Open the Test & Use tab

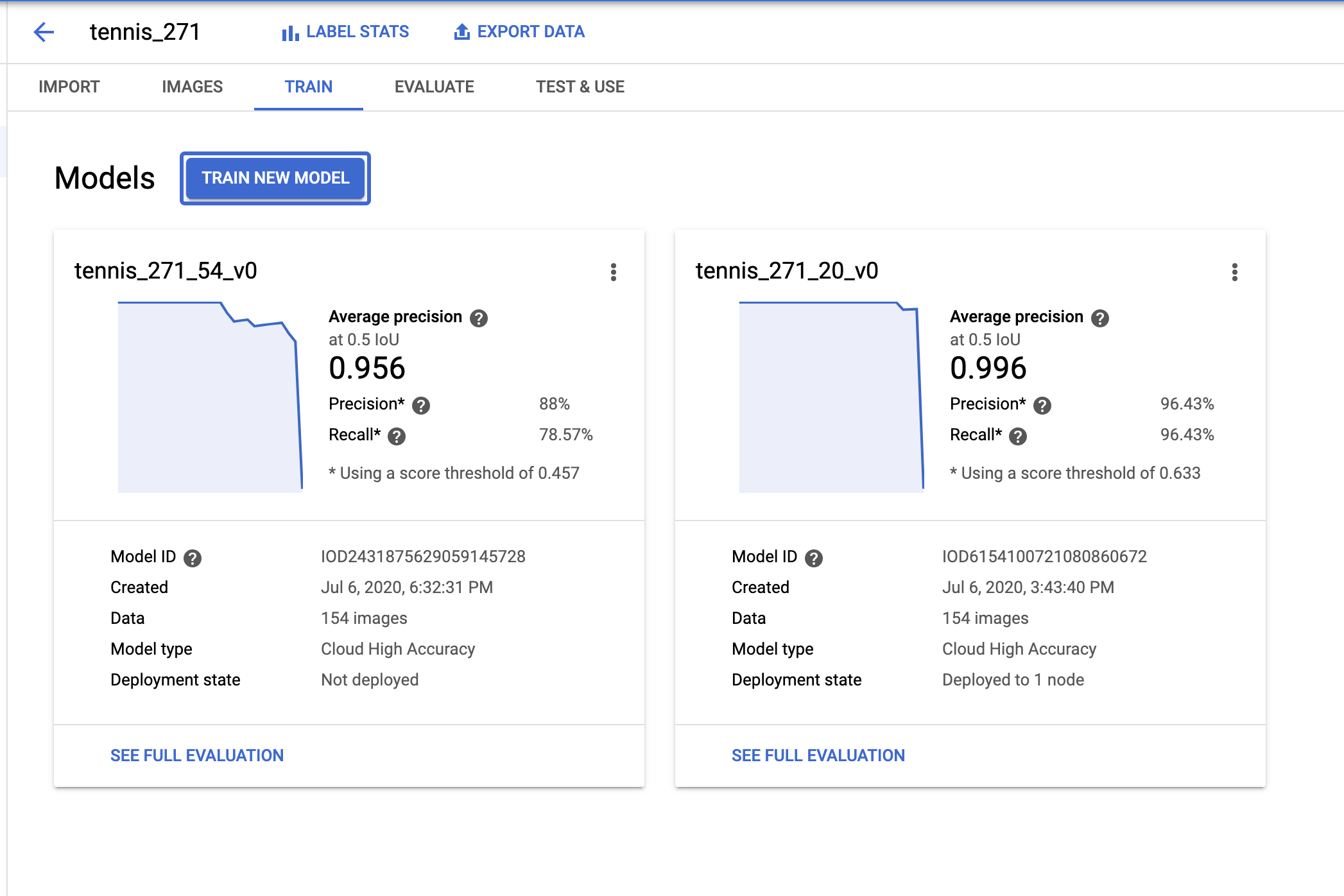[x=580, y=87]
